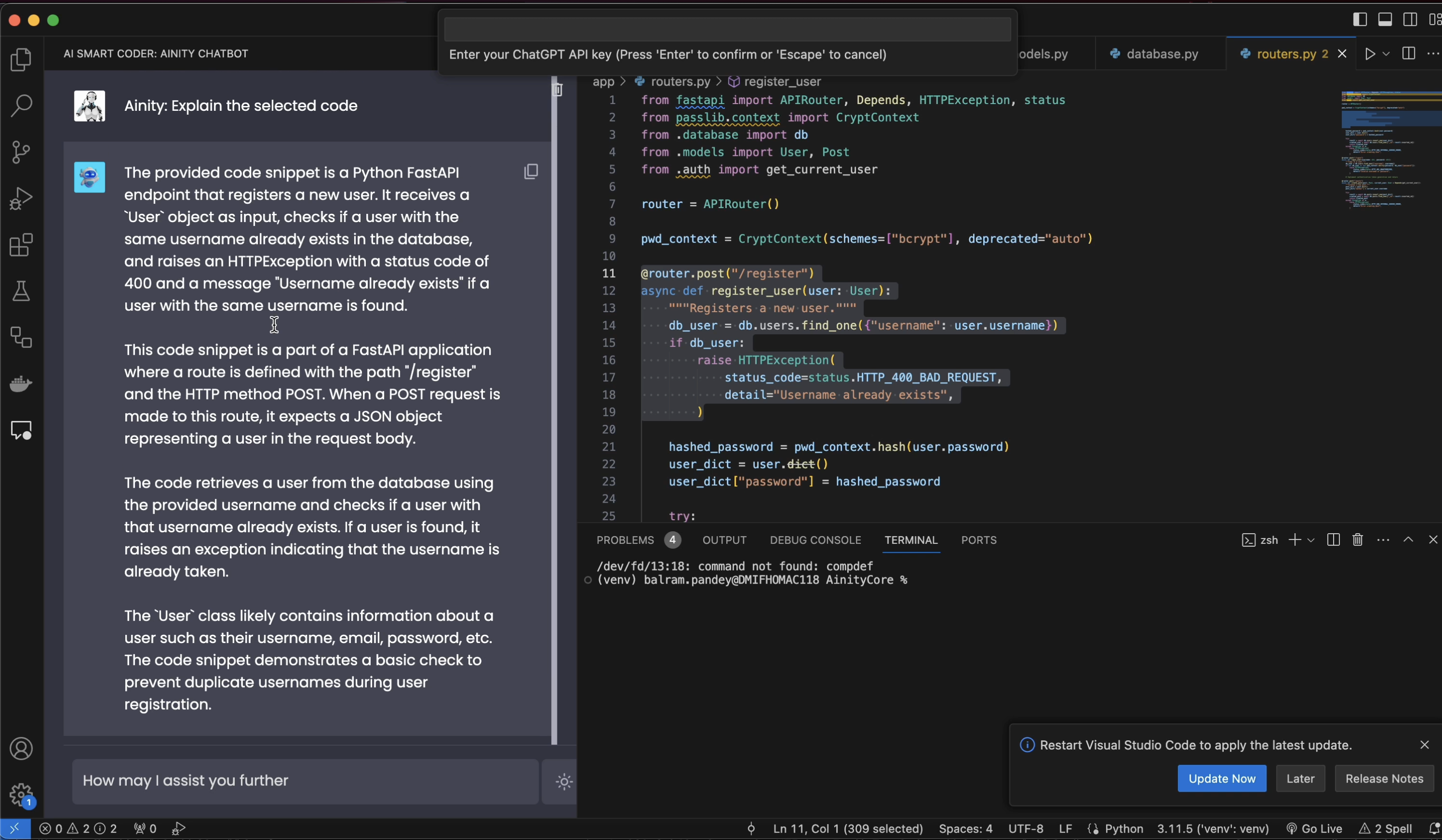Click the chat panel vertical scrollbar
This screenshot has height=840, width=1442.
[x=554, y=410]
